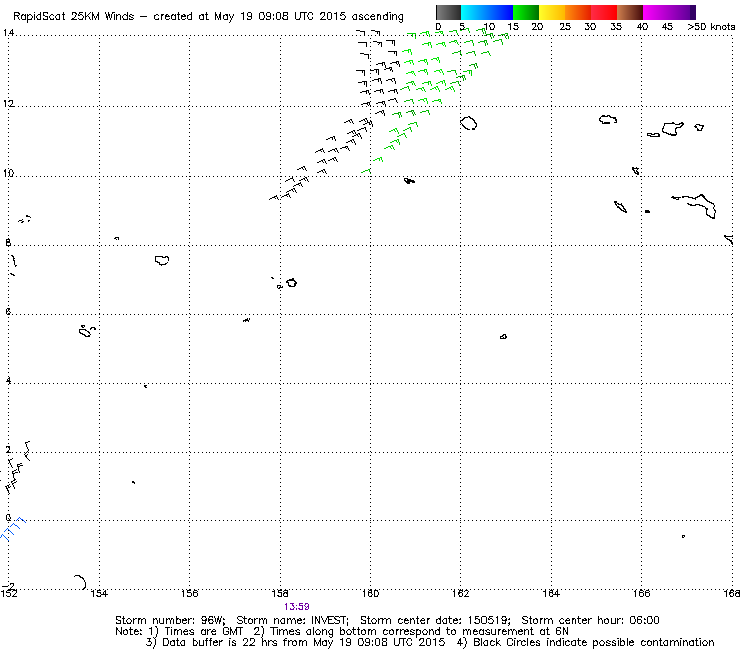Click the green wind barb near 160E 10N
The height and width of the screenshot is (650, 740).
pyautogui.click(x=367, y=171)
